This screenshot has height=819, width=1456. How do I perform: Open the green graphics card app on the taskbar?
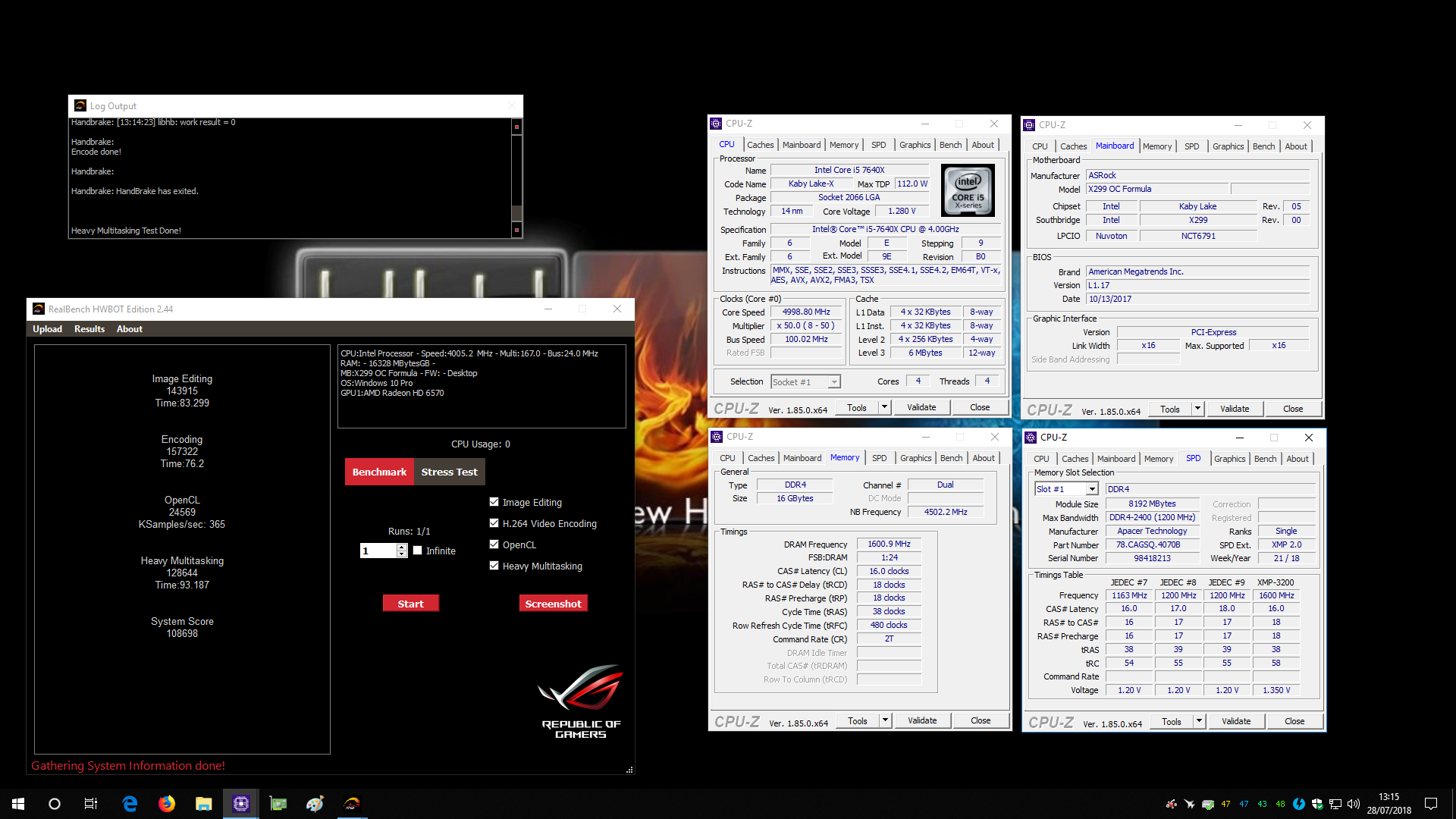278,804
